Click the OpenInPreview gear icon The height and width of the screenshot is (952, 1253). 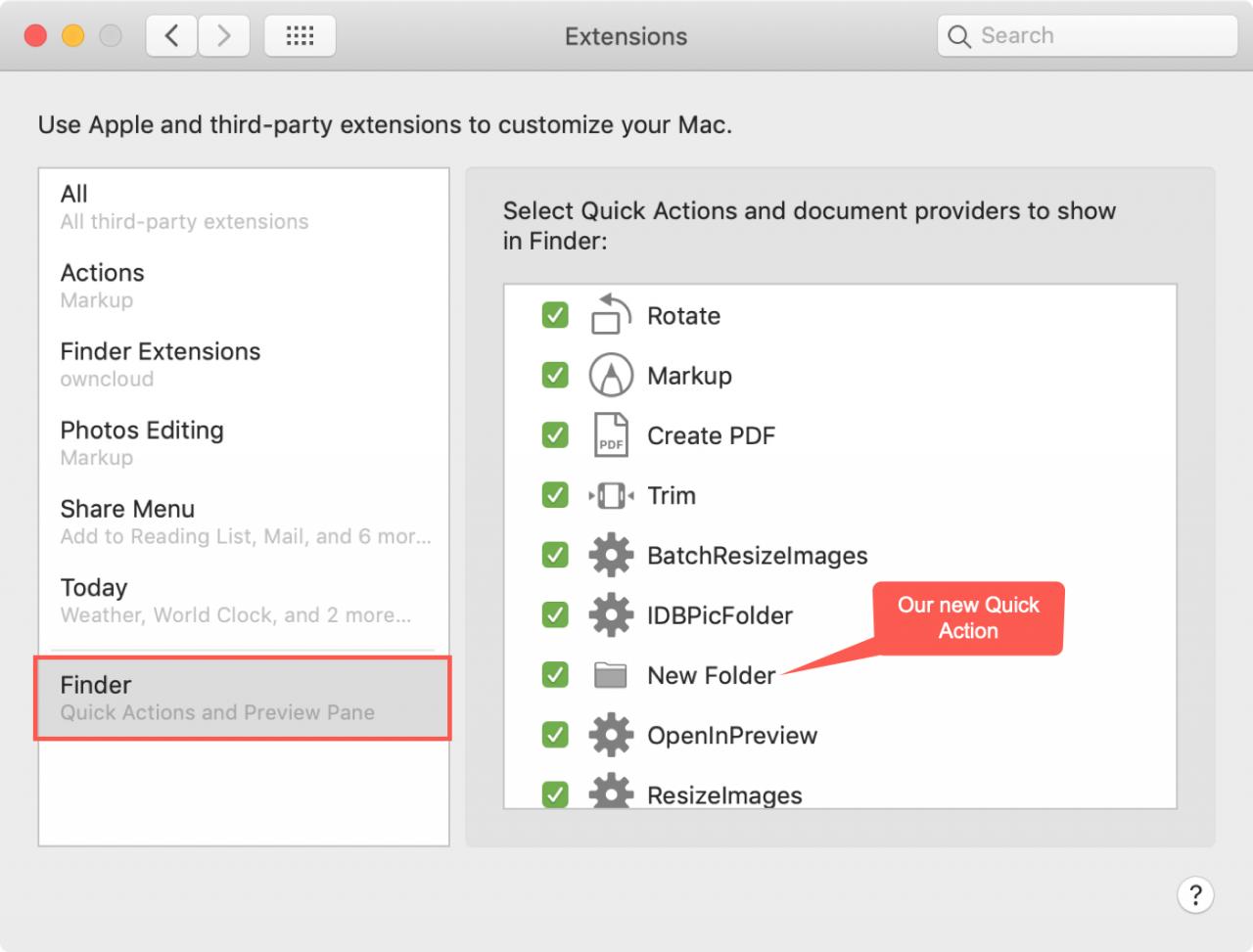tap(611, 735)
